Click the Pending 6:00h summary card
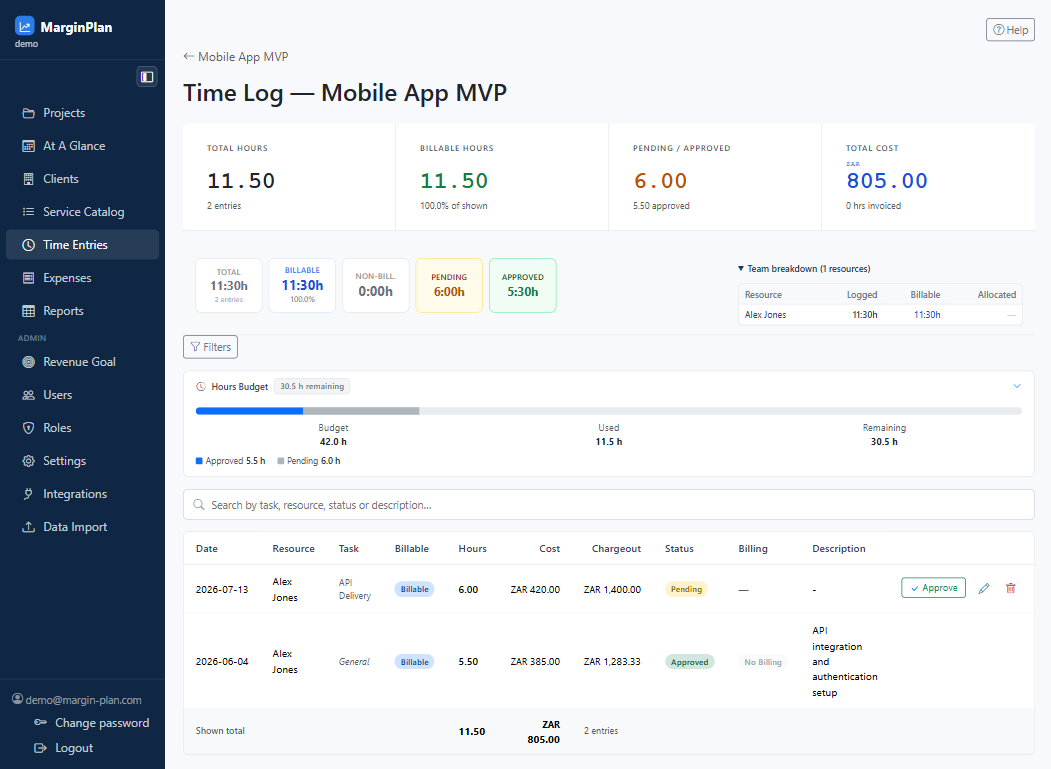 click(449, 286)
